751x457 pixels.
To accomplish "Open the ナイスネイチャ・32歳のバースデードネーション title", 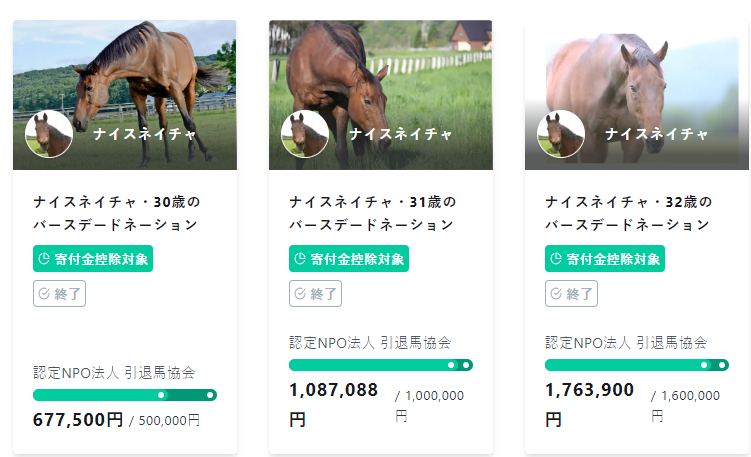I will pos(629,213).
